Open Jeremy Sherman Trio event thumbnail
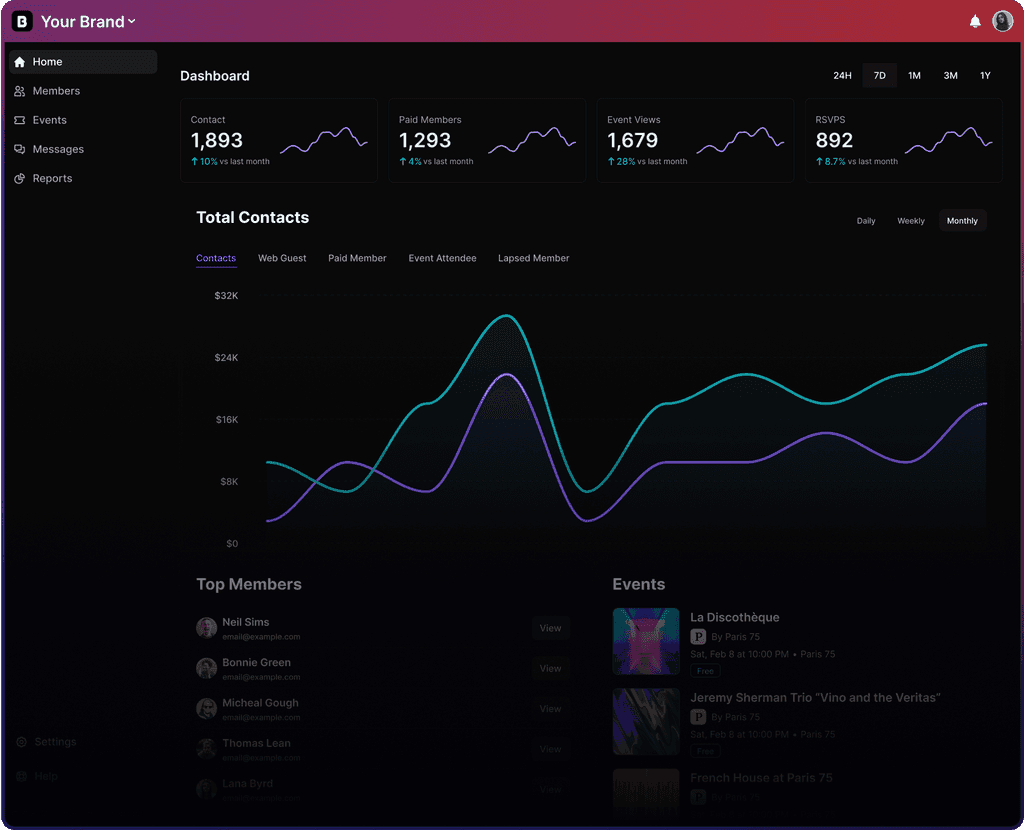Screen dimensions: 1024x830 [646, 722]
